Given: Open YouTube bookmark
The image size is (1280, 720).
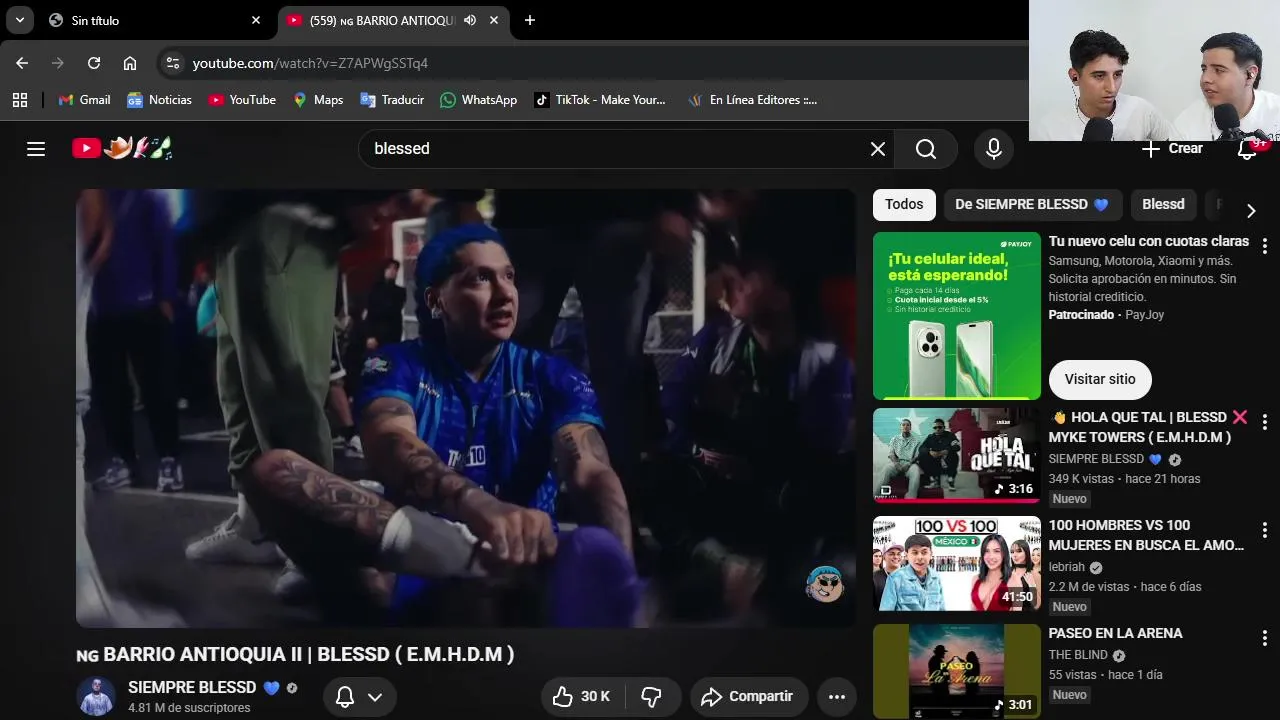Looking at the screenshot, I should pyautogui.click(x=243, y=100).
